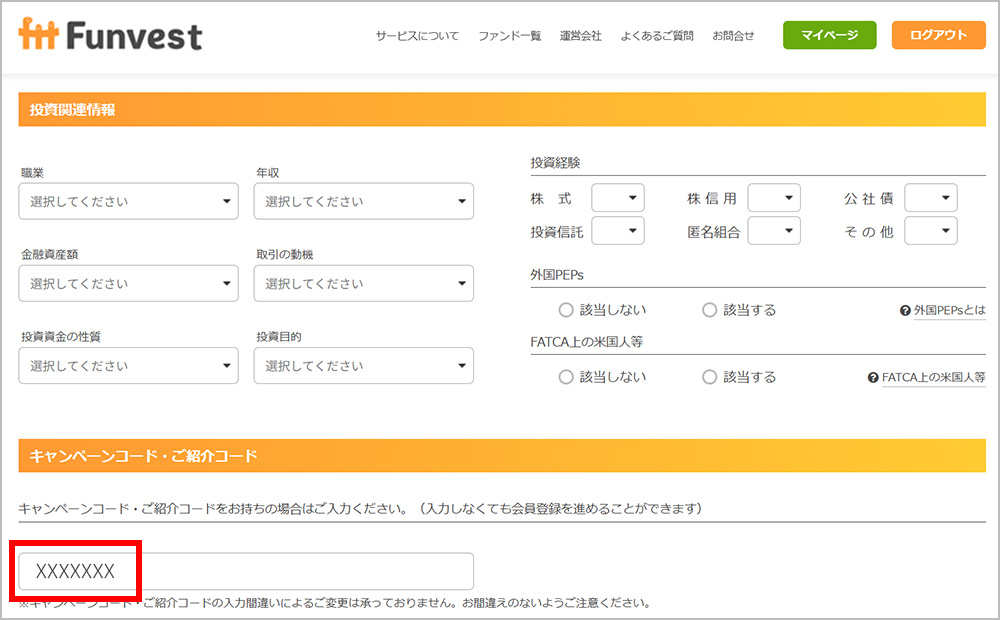Viewport: 1000px width, 620px height.
Task: Open the ファンド一覧 page
Action: click(509, 34)
